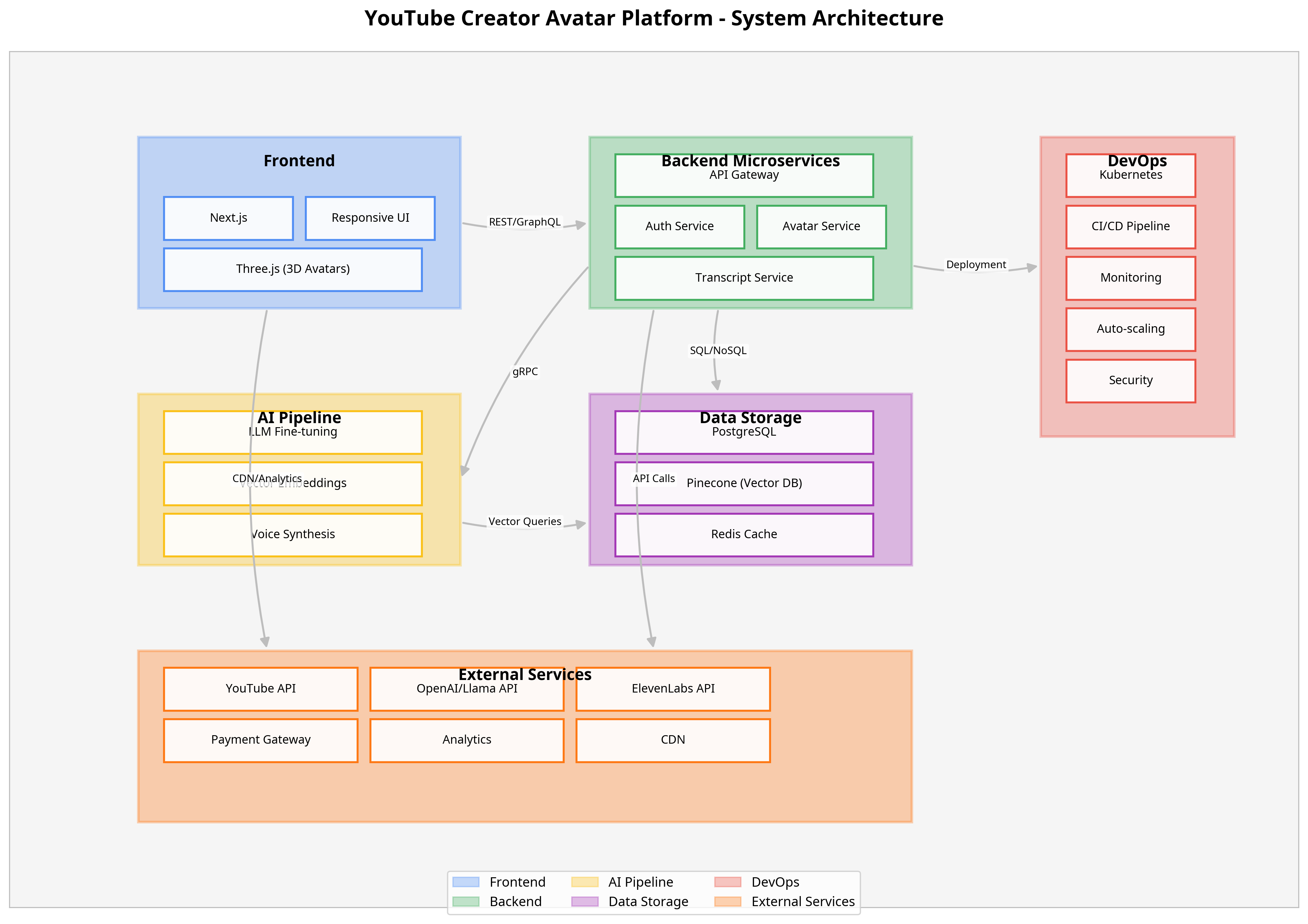Click the Vector Queries arrow label
The height and width of the screenshot is (924, 1308).
(525, 522)
